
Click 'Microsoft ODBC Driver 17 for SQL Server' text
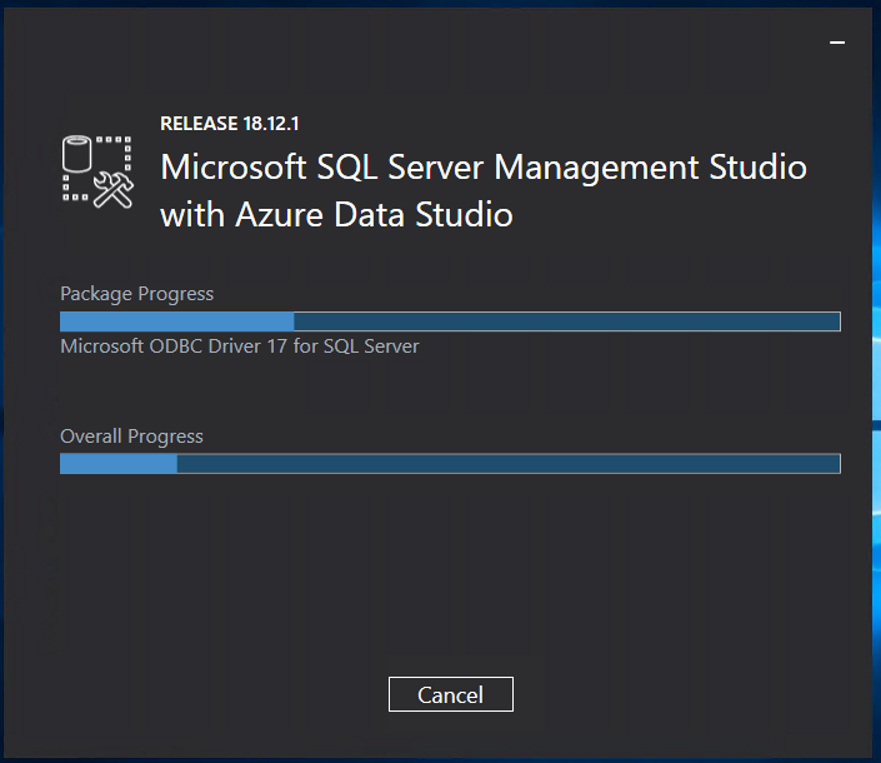point(239,346)
